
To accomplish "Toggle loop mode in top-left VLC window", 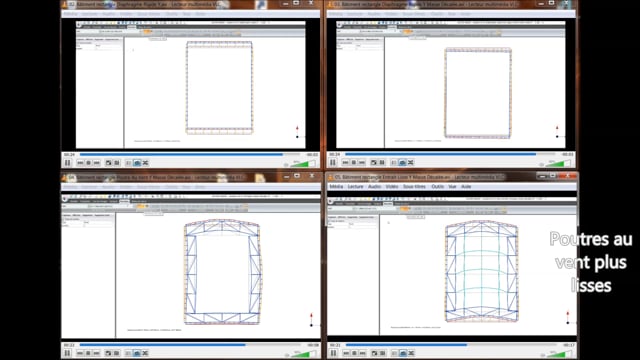I will 137,163.
